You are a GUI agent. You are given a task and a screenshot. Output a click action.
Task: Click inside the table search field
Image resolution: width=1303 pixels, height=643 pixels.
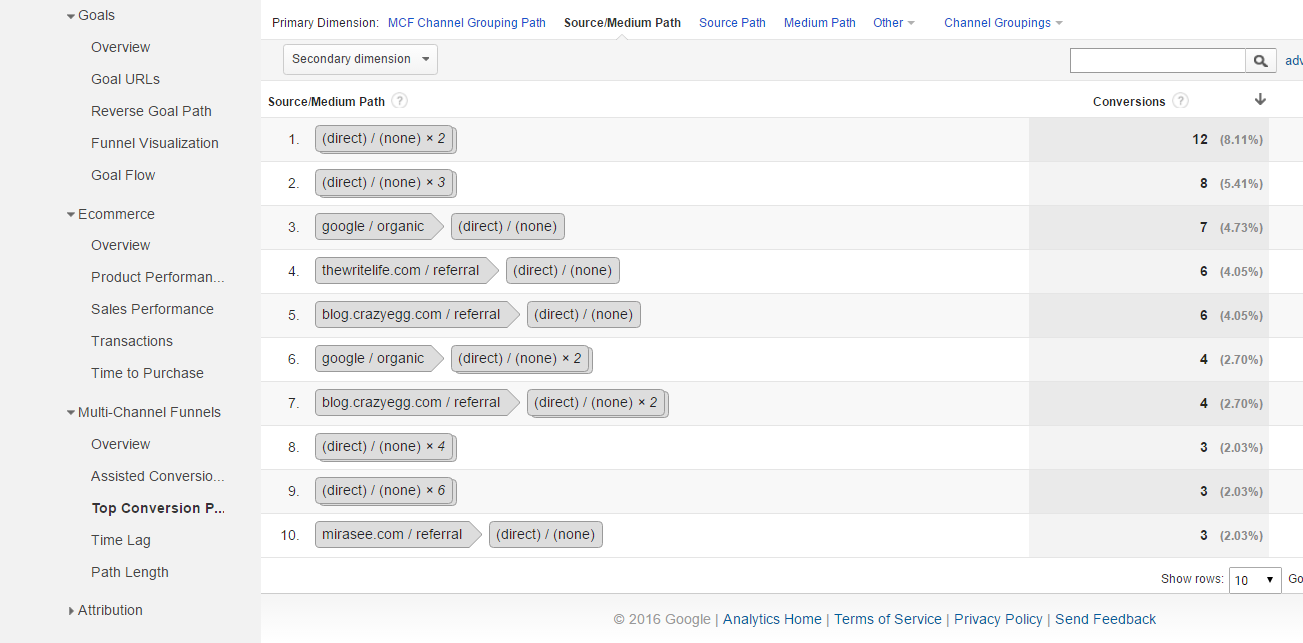point(1157,61)
